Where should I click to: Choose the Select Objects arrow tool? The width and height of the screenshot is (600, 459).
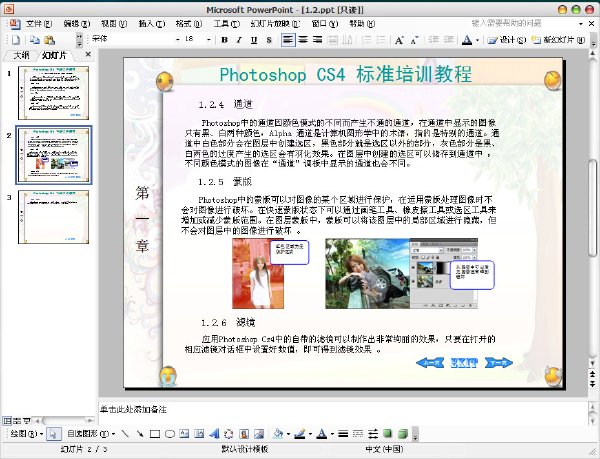tap(54, 434)
